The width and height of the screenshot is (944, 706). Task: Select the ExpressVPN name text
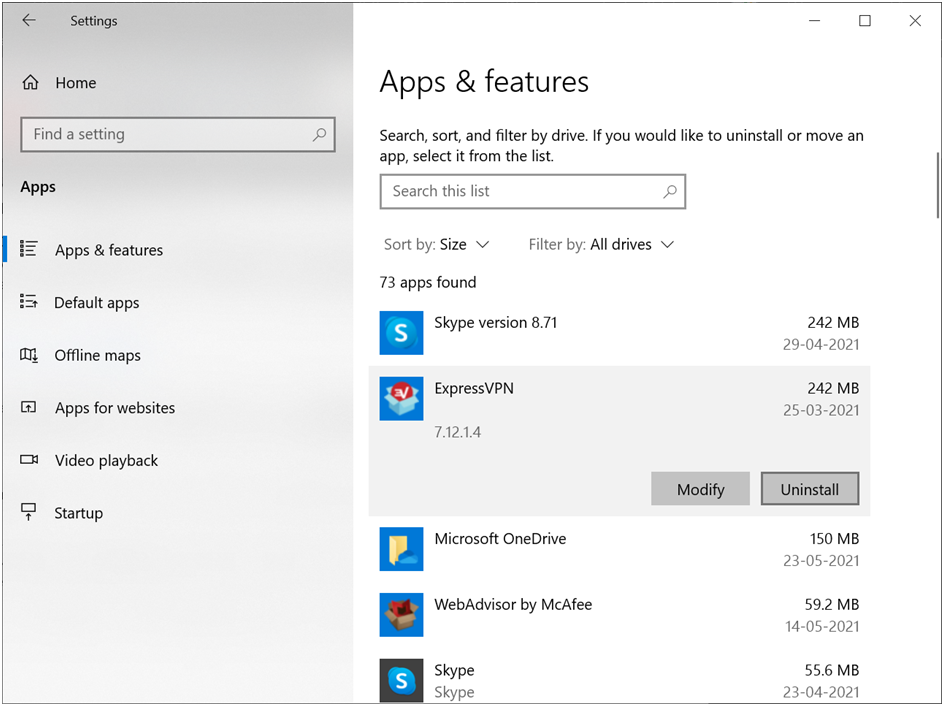[474, 388]
